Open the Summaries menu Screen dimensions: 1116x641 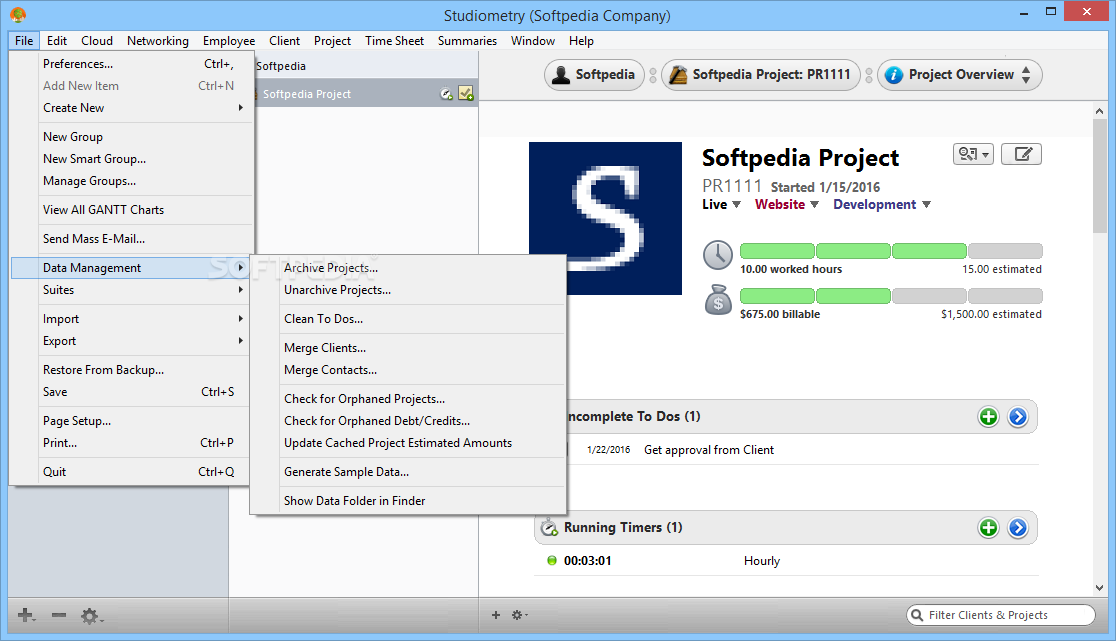[467, 41]
